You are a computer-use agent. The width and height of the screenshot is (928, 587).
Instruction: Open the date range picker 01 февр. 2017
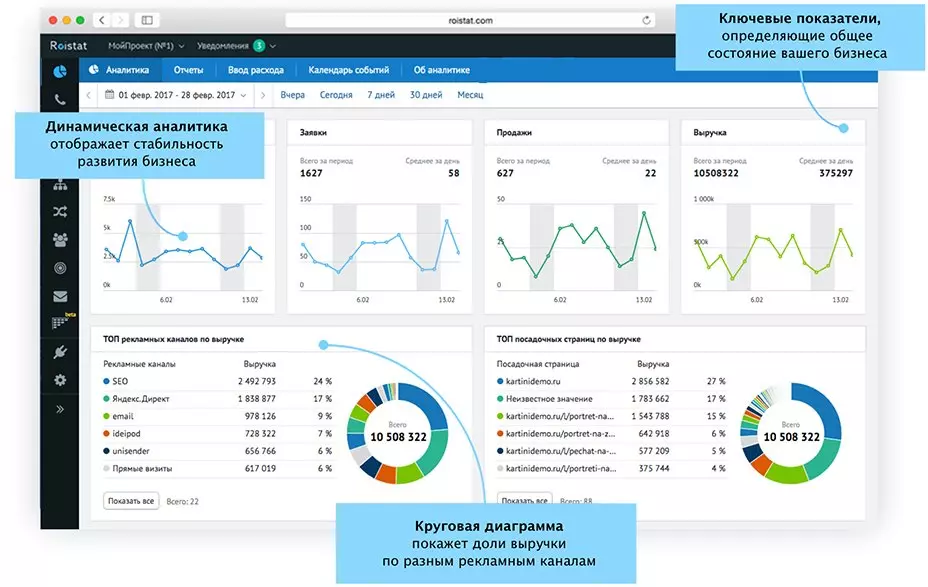176,95
